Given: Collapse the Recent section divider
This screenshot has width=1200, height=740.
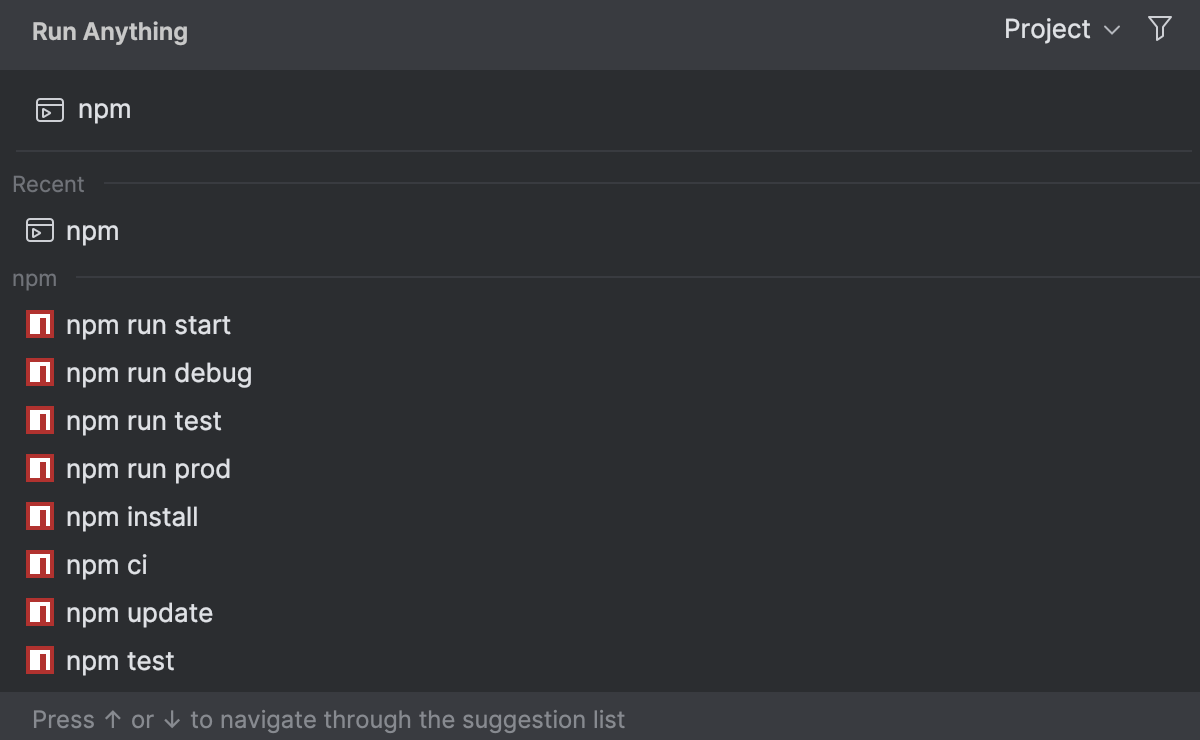Looking at the screenshot, I should click(48, 184).
